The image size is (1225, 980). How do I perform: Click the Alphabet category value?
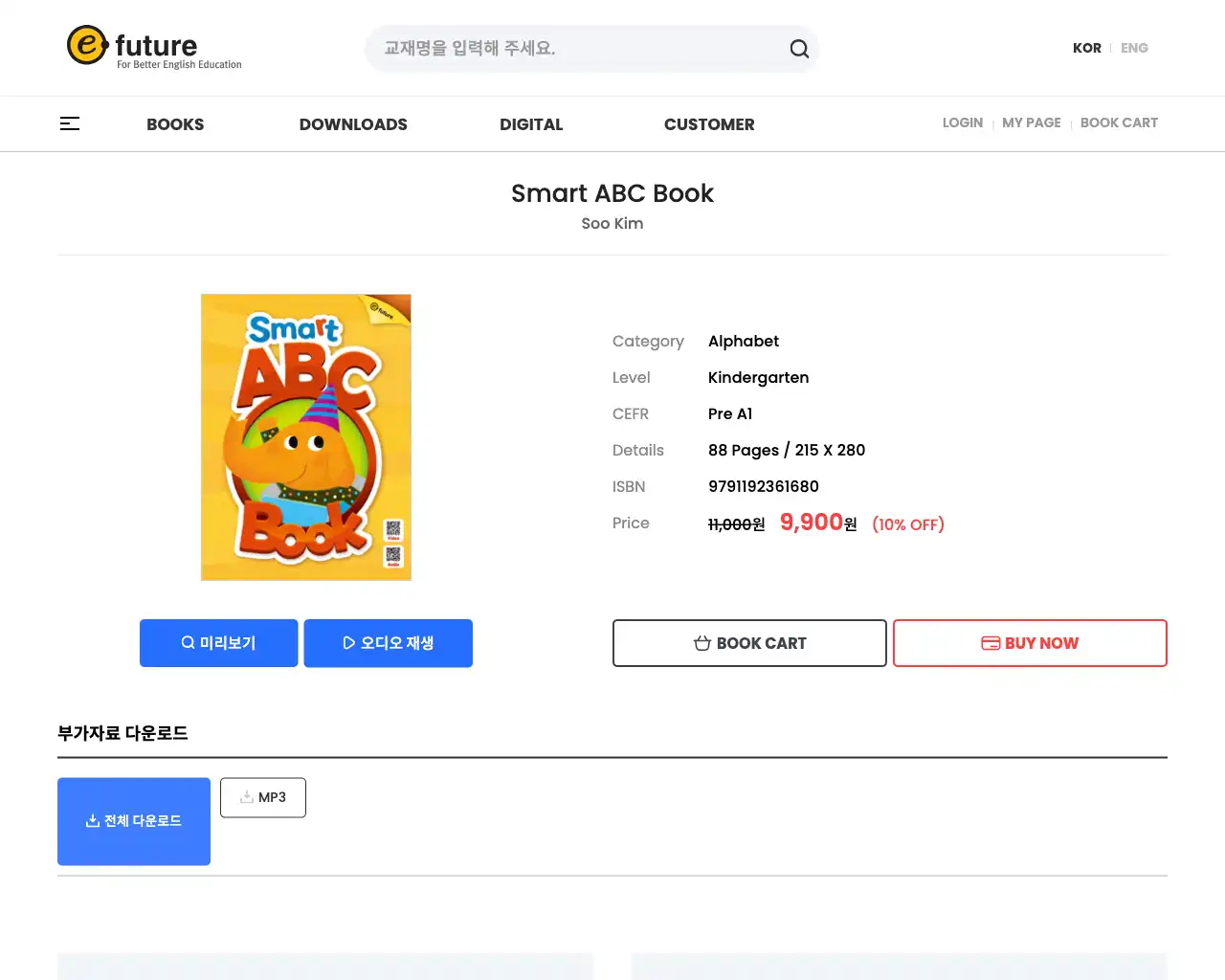point(744,341)
